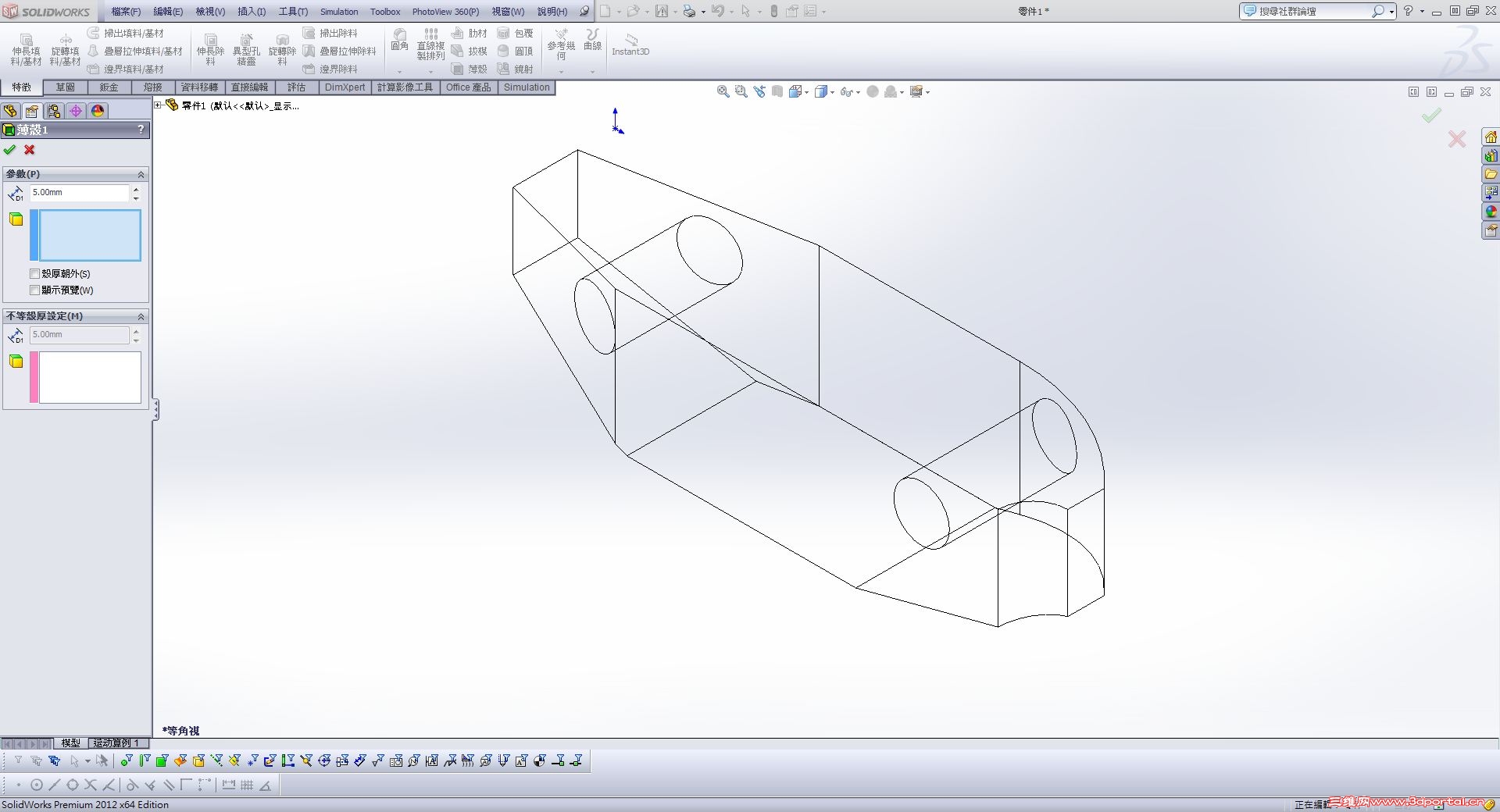This screenshot has height=812, width=1500.
Task: Open the View Orientation flyout
Action: [798, 92]
